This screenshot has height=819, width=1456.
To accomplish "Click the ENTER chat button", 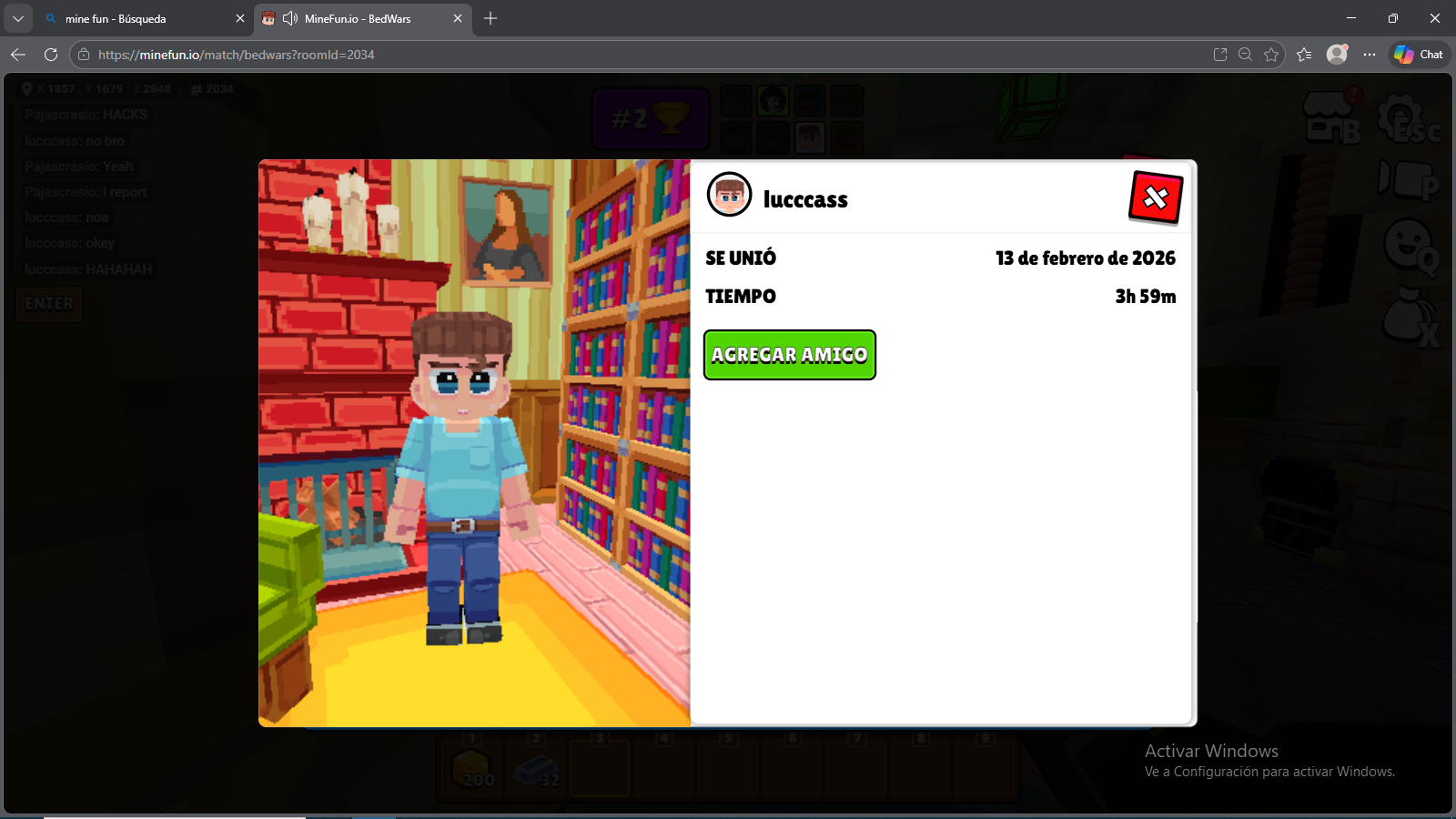I will [49, 304].
